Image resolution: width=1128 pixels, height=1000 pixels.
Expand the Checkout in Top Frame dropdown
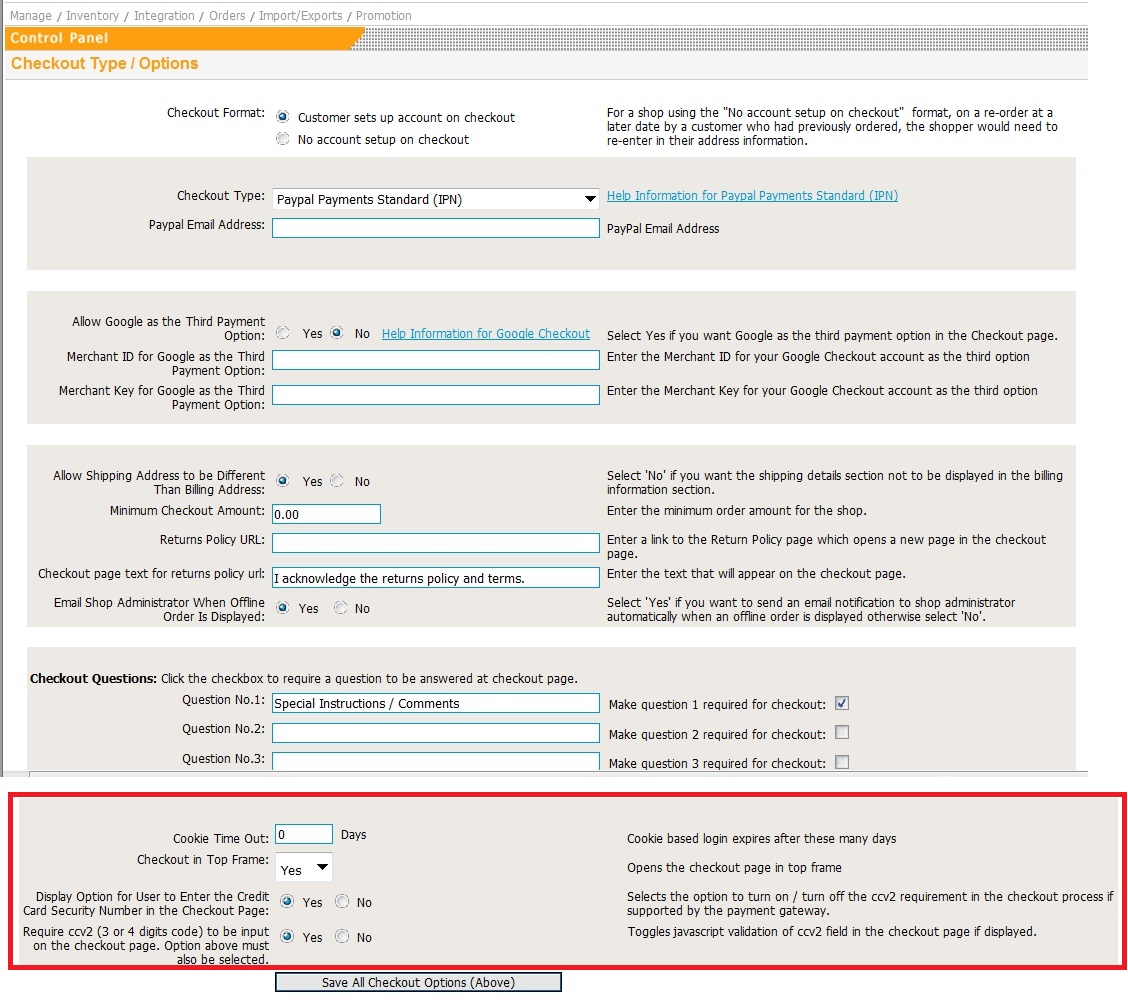pos(304,869)
